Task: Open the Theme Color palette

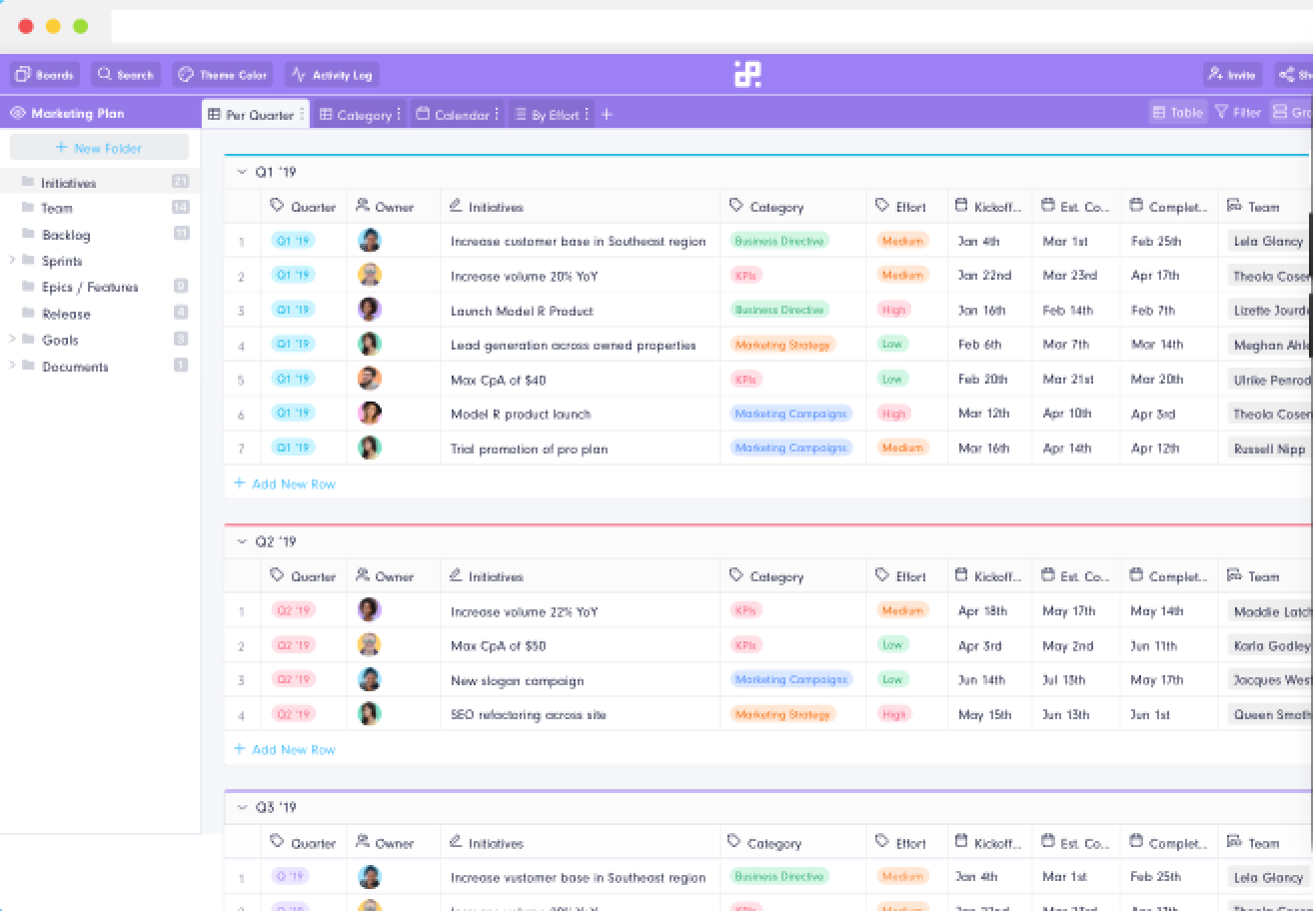Action: click(223, 75)
